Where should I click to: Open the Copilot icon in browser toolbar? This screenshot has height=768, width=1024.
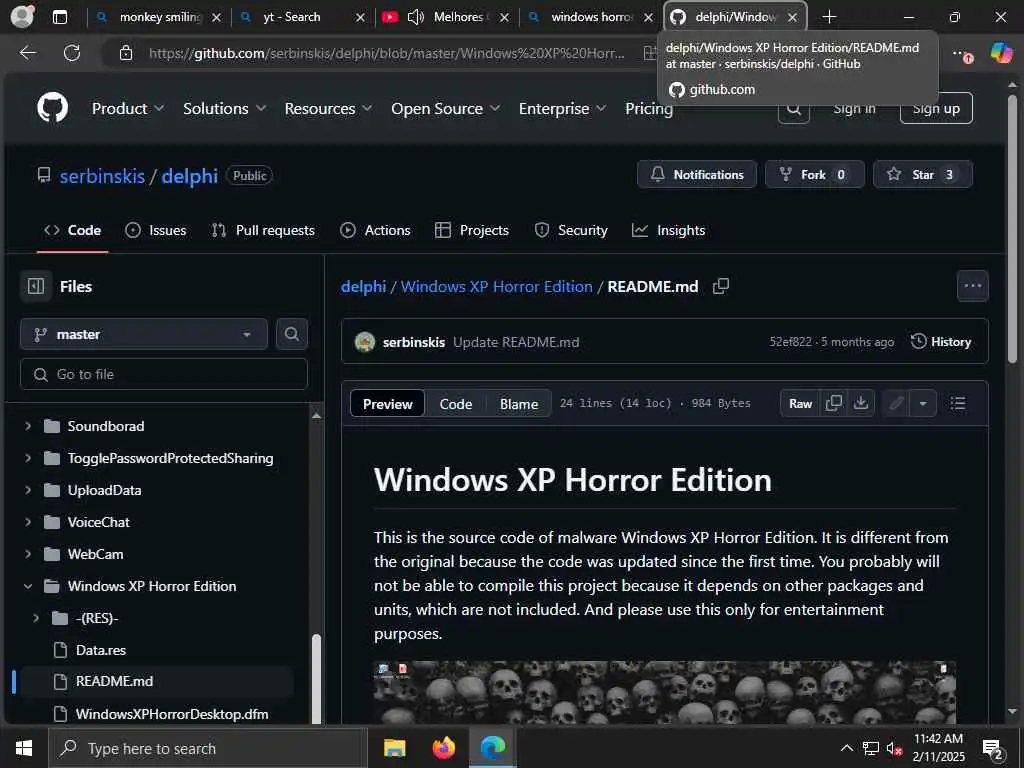(x=1001, y=54)
